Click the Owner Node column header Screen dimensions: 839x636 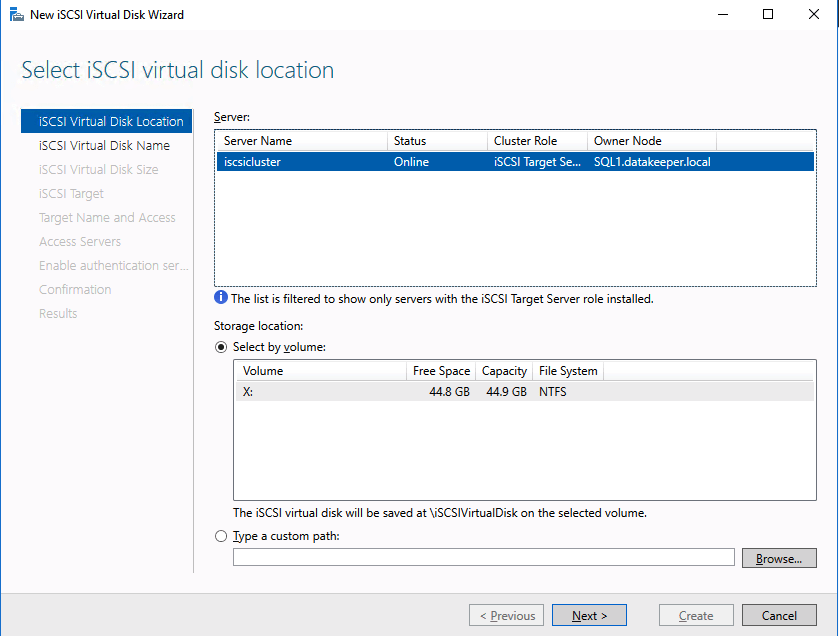pyautogui.click(x=650, y=141)
